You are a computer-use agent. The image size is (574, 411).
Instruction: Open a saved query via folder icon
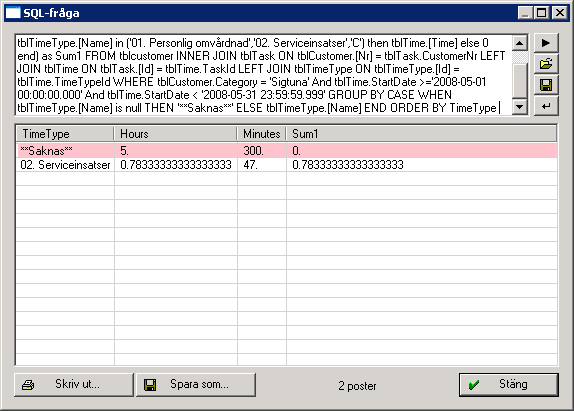[x=545, y=64]
